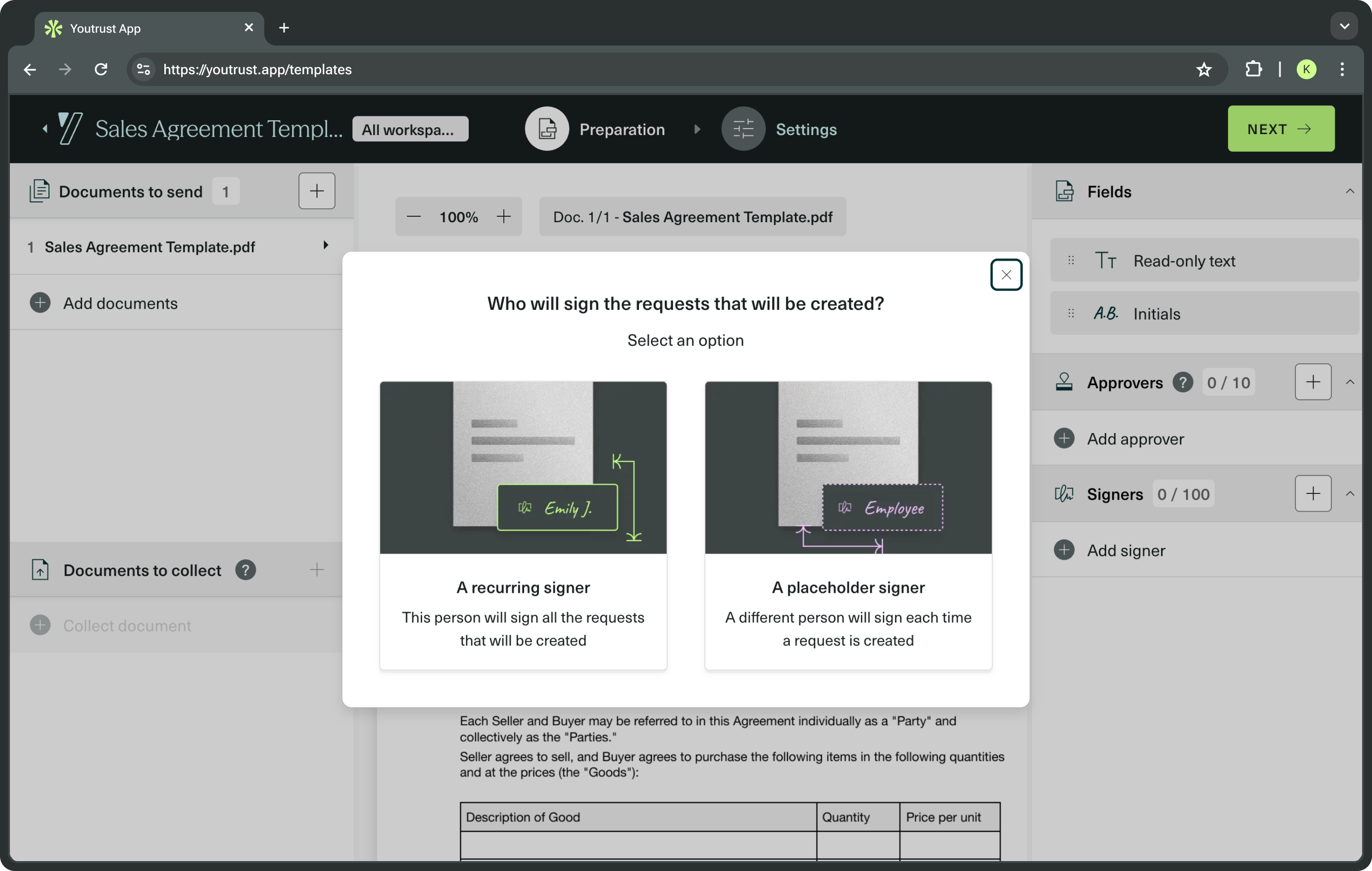Click the Approvers help question mark icon
The width and height of the screenshot is (1372, 871).
1182,382
